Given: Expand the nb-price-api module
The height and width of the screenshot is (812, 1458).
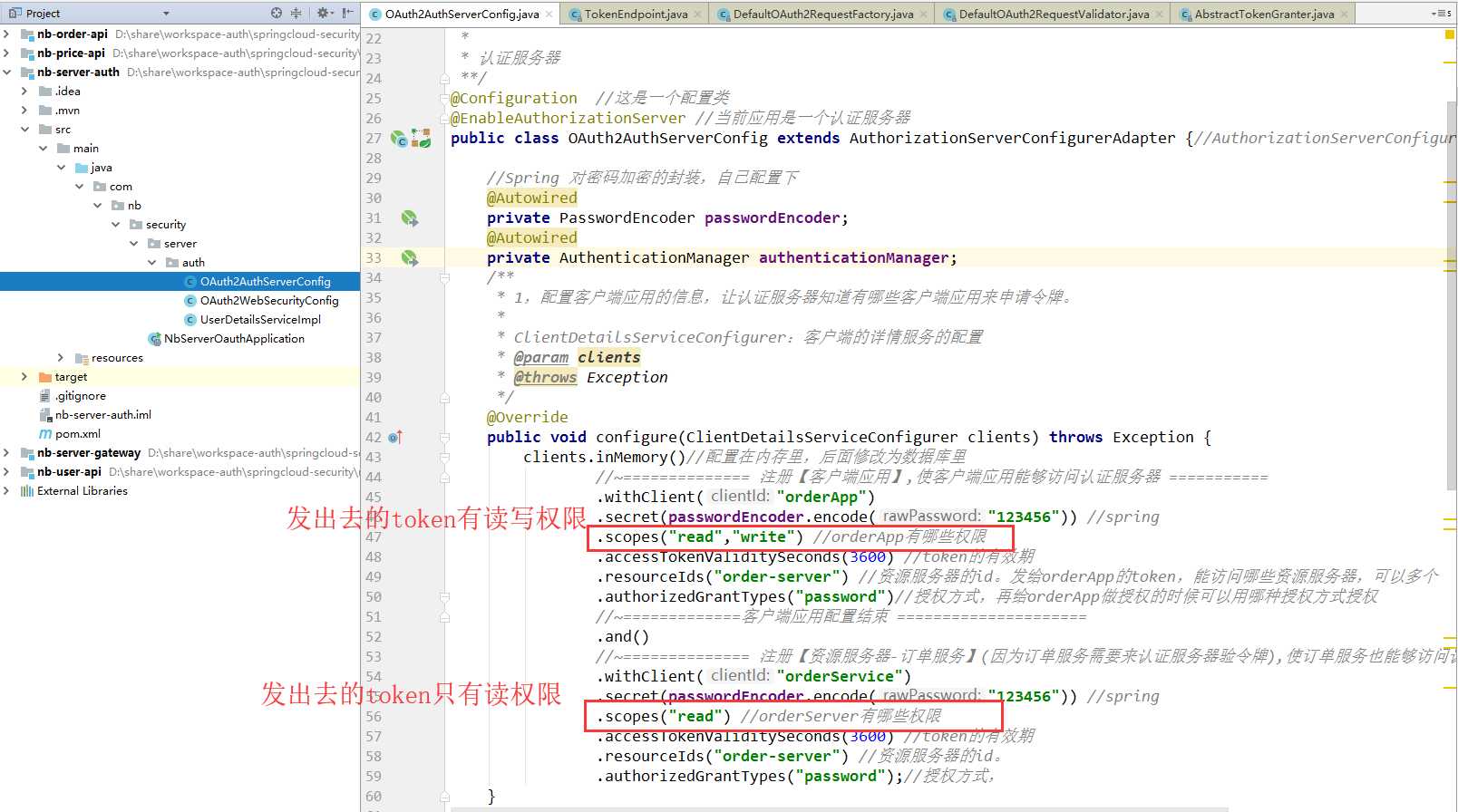Looking at the screenshot, I should click(x=7, y=53).
